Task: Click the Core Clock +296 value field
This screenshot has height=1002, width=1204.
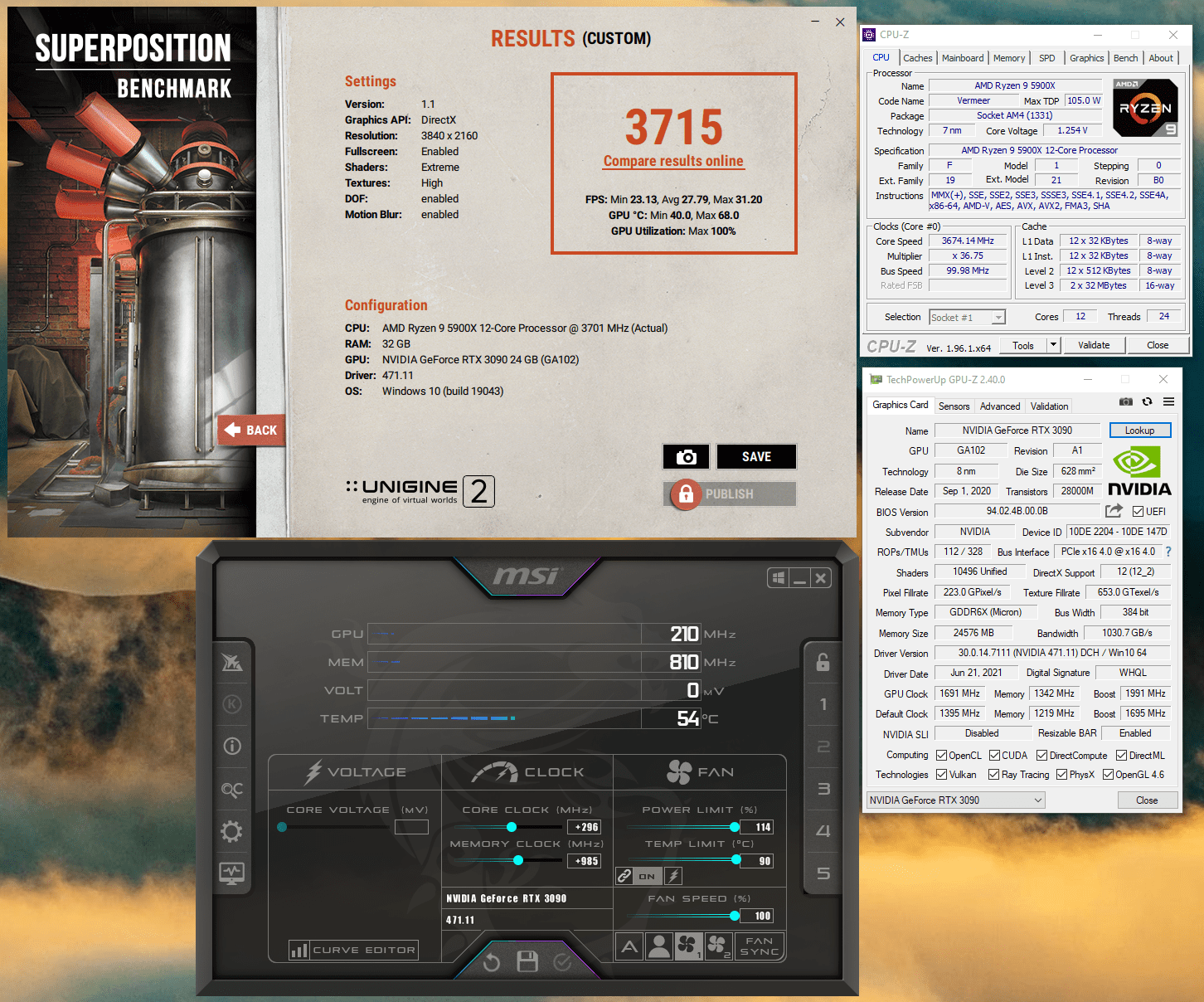Action: pos(584,827)
